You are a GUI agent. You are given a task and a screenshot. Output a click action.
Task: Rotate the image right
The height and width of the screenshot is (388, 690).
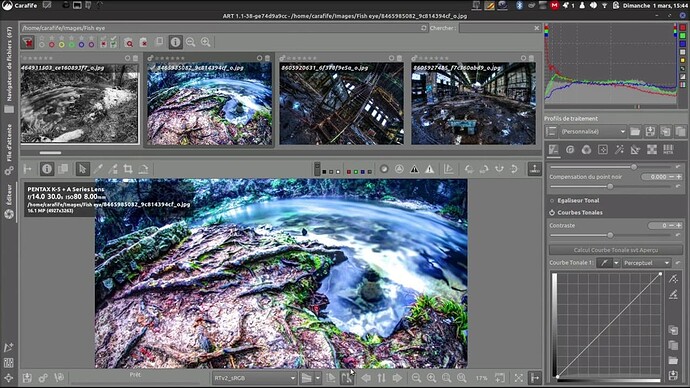point(484,169)
